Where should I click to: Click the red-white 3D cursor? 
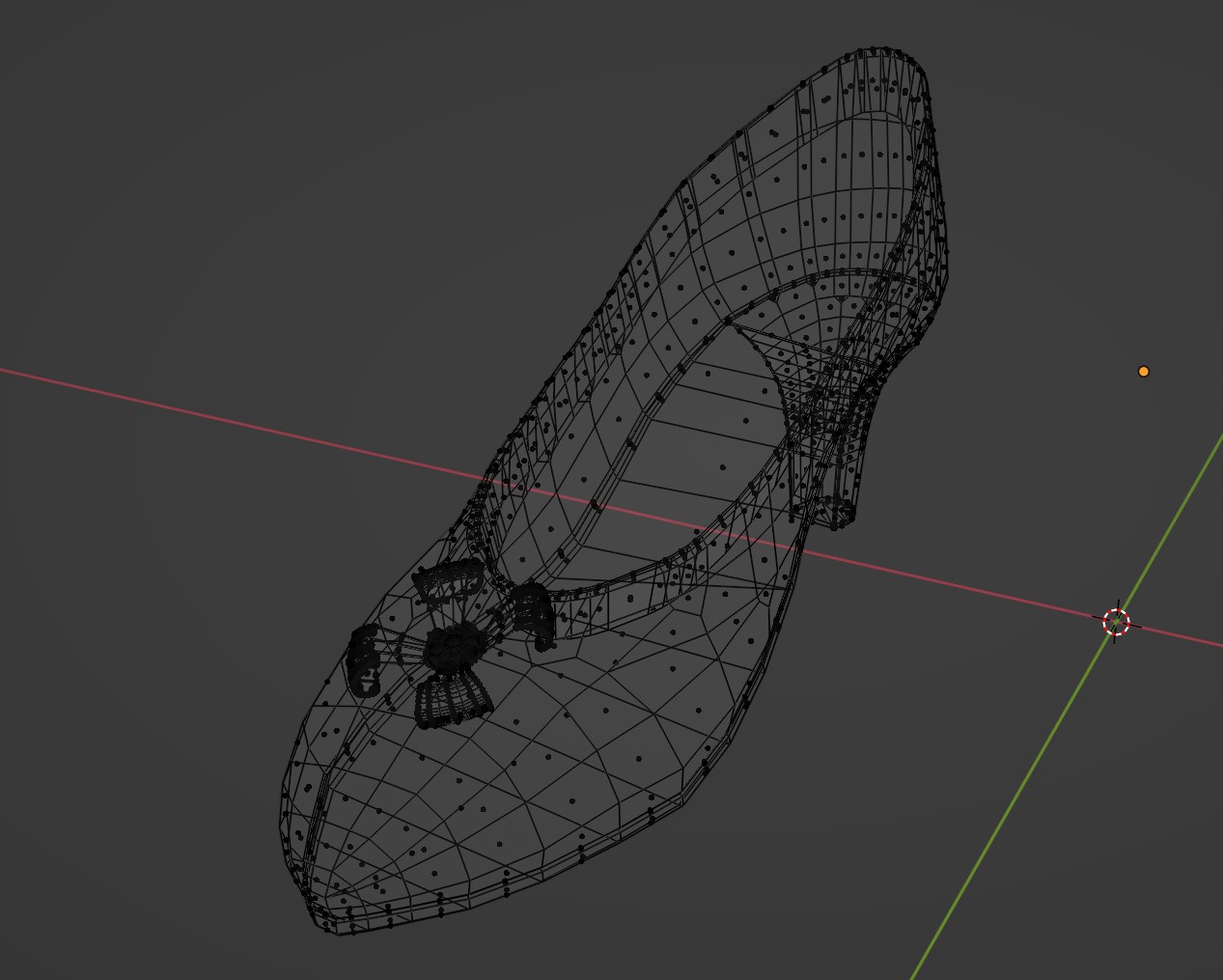1116,623
